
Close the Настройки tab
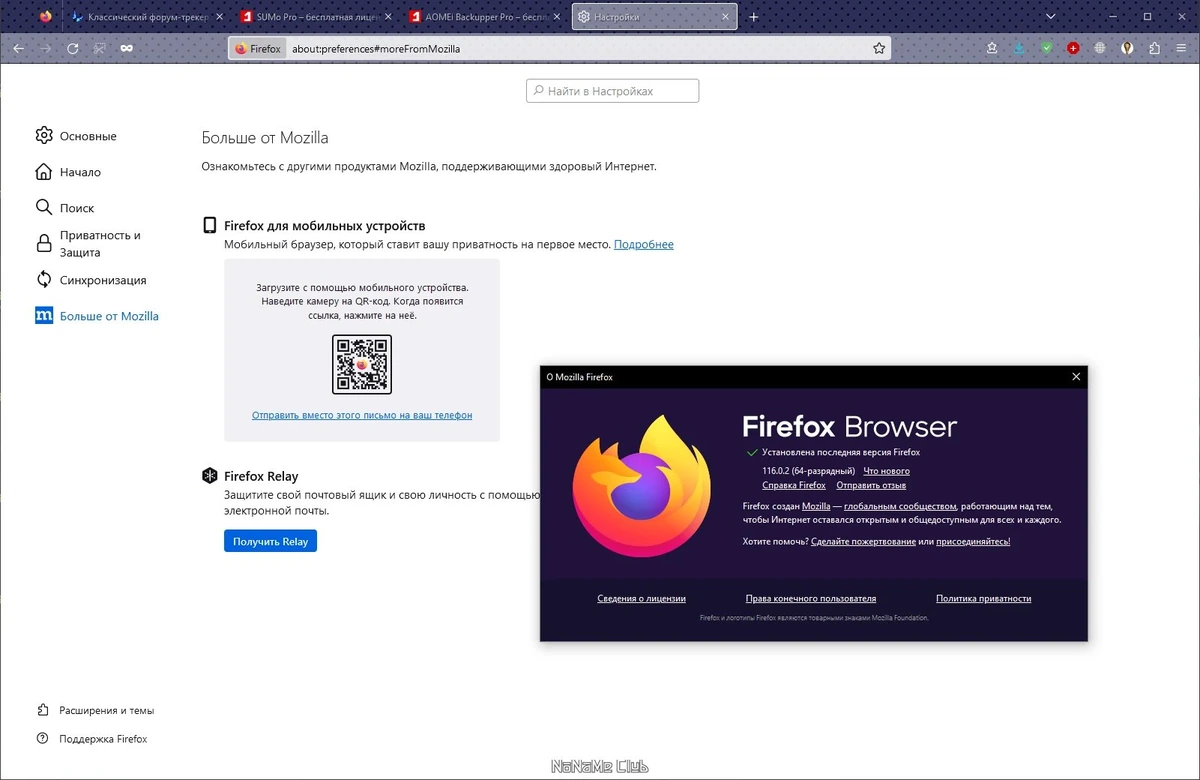pos(724,17)
